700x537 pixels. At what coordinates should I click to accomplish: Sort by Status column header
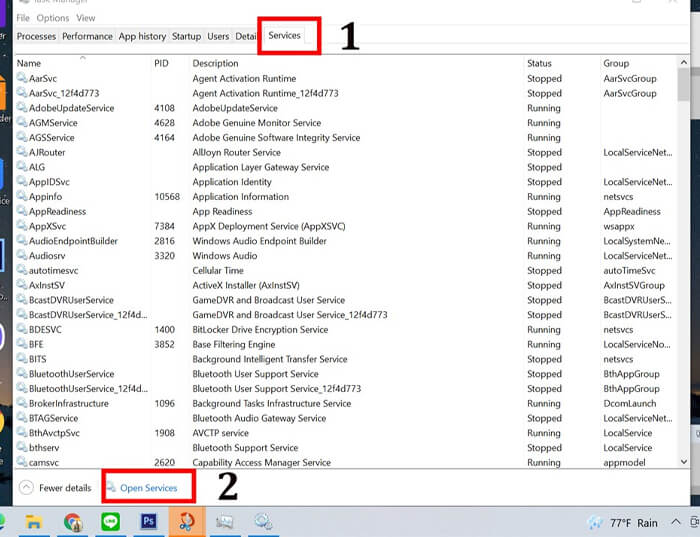(x=539, y=63)
